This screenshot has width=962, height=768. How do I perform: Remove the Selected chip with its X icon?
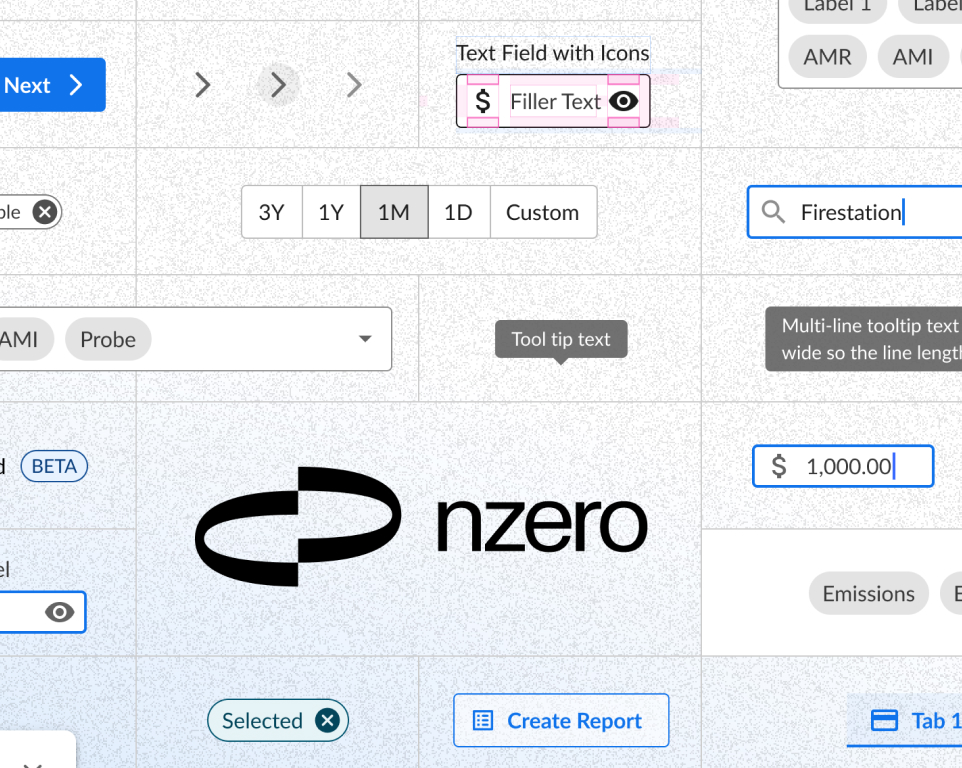[x=327, y=721]
